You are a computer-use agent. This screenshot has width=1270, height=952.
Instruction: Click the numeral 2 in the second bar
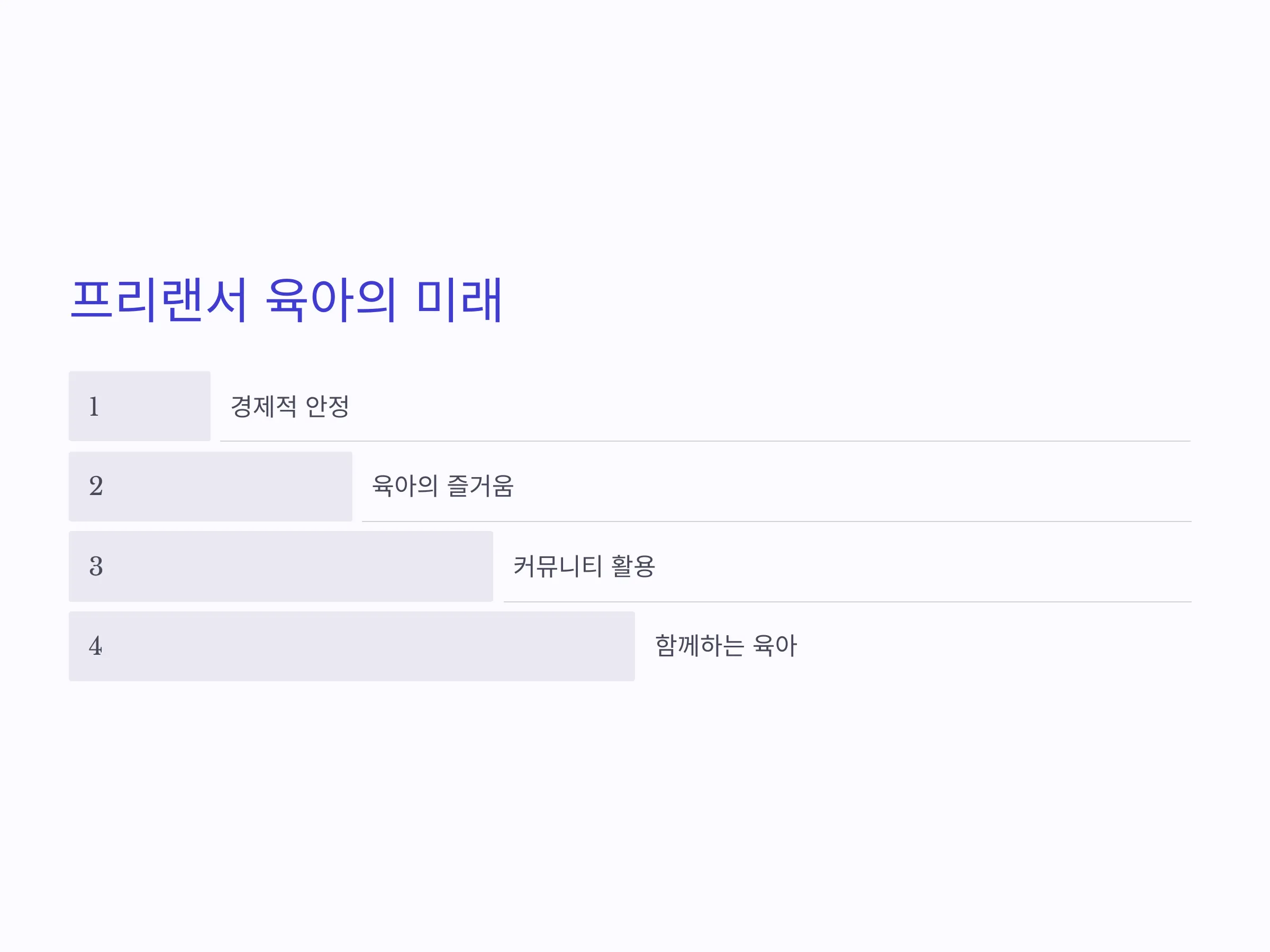pyautogui.click(x=96, y=486)
